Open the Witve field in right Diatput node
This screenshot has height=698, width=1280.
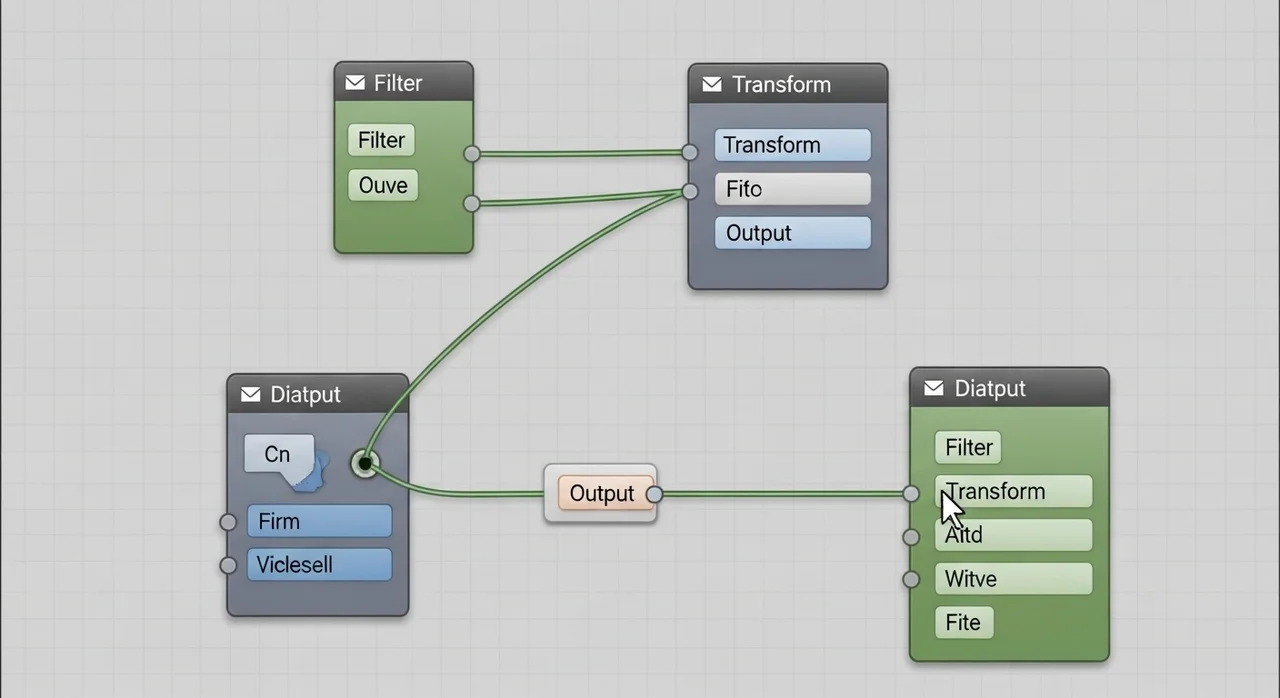(1013, 579)
